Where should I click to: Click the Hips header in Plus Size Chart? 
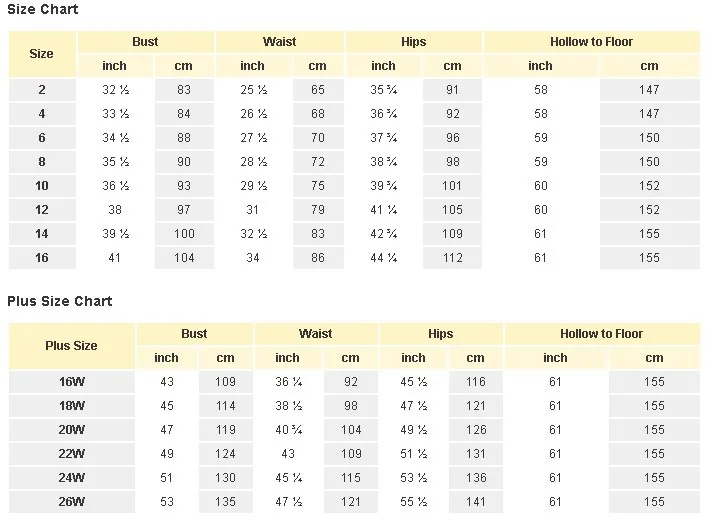tap(441, 334)
